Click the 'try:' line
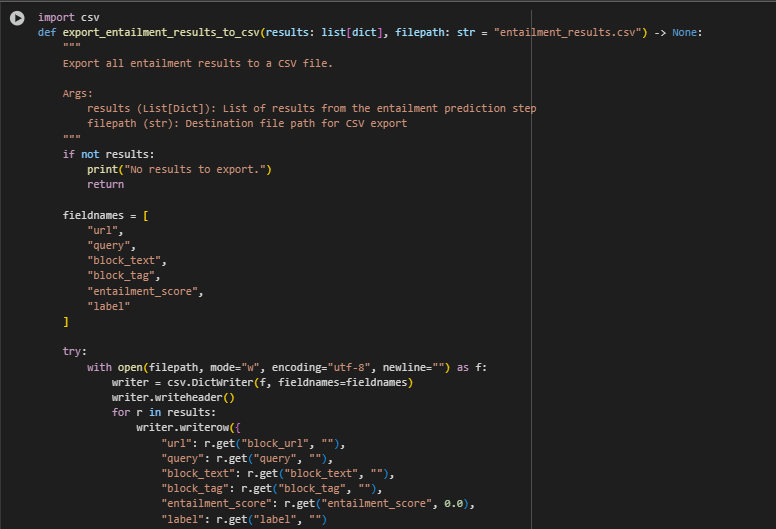Screen dimensions: 776x529 [x=75, y=351]
